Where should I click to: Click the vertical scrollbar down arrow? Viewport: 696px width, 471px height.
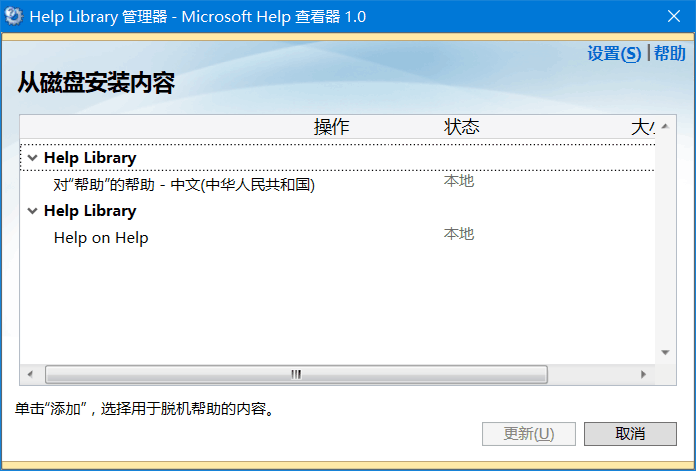tap(665, 352)
